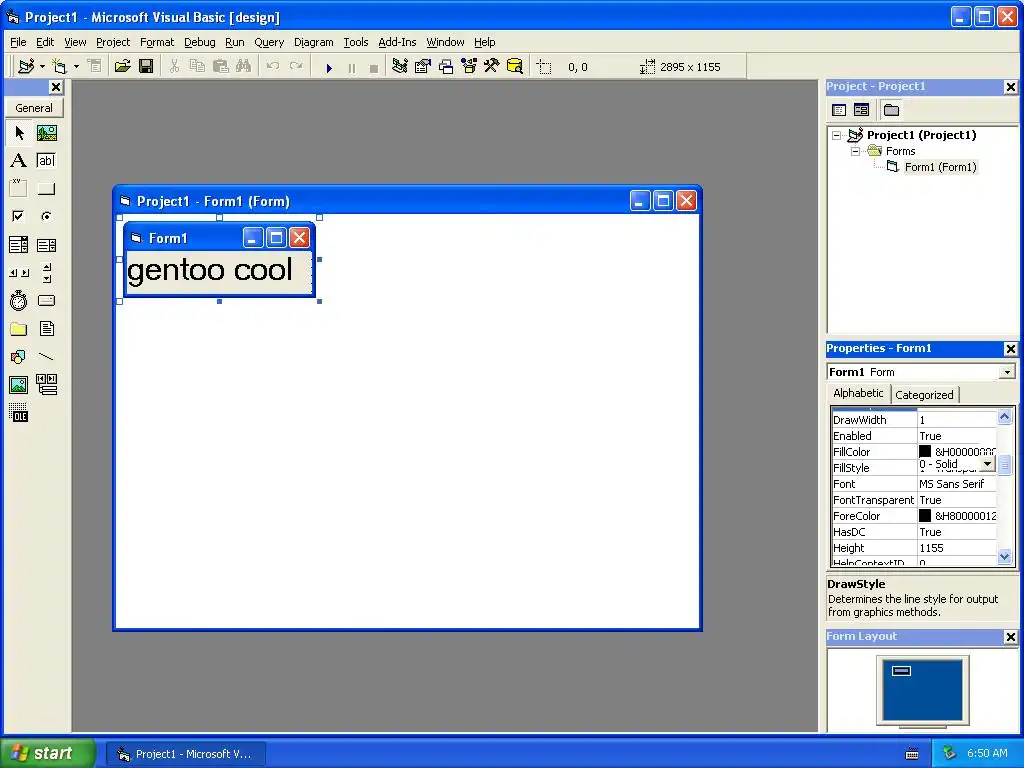Screen dimensions: 1024x768
Task: Open Properties Window from toolbar icon
Action: point(423,67)
